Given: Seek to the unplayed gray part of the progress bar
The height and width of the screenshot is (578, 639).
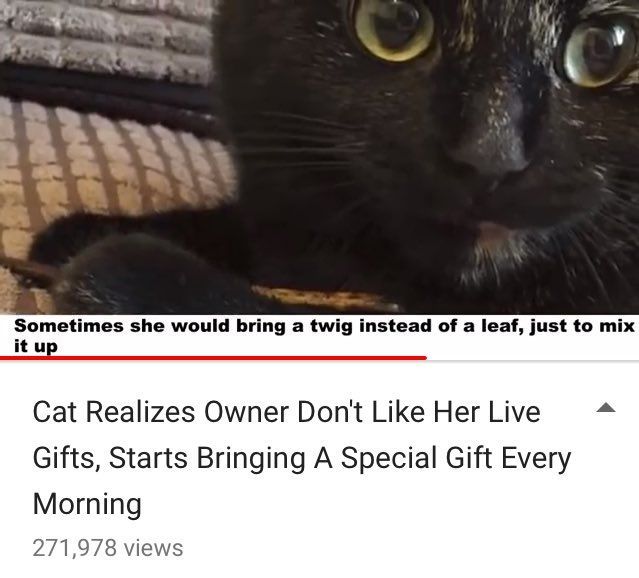Looking at the screenshot, I should [x=533, y=360].
